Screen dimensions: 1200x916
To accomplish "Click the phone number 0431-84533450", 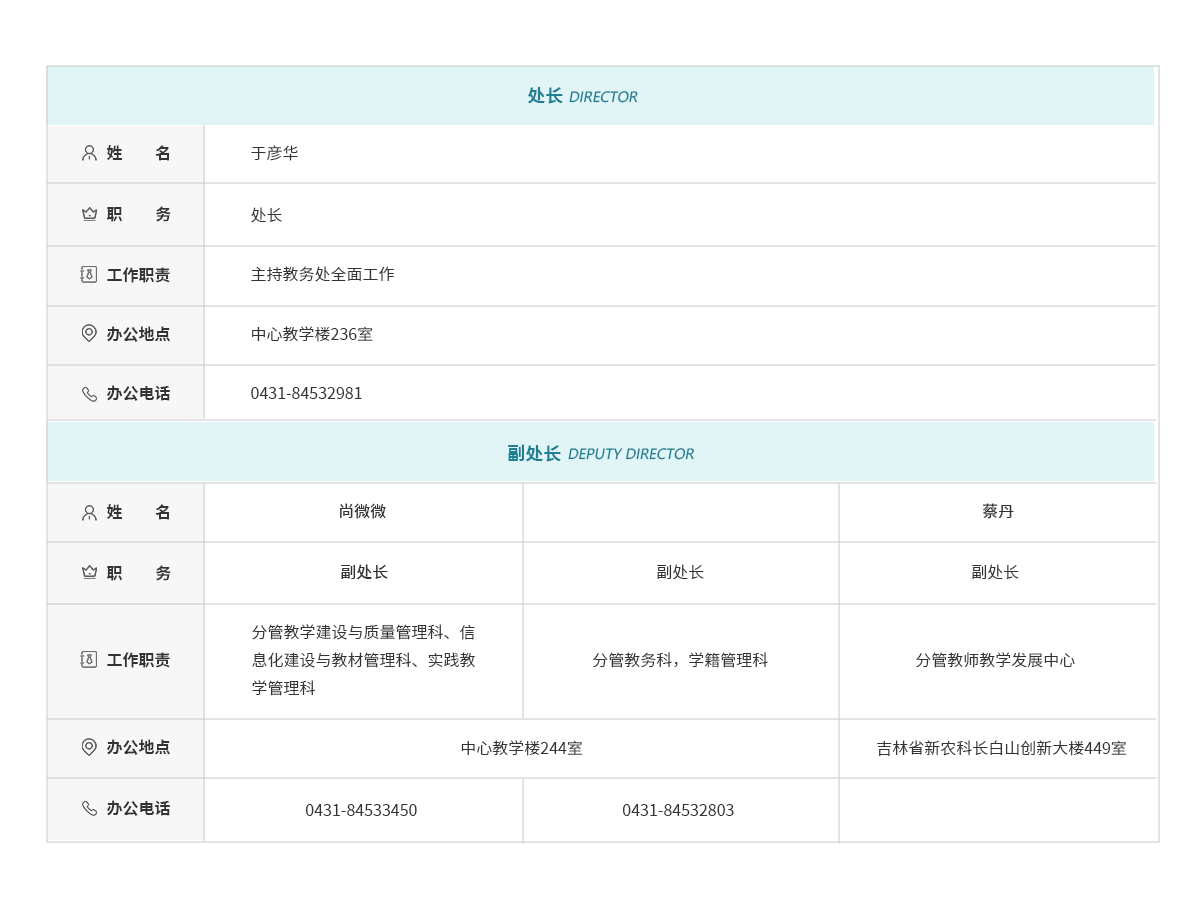I will 362,810.
